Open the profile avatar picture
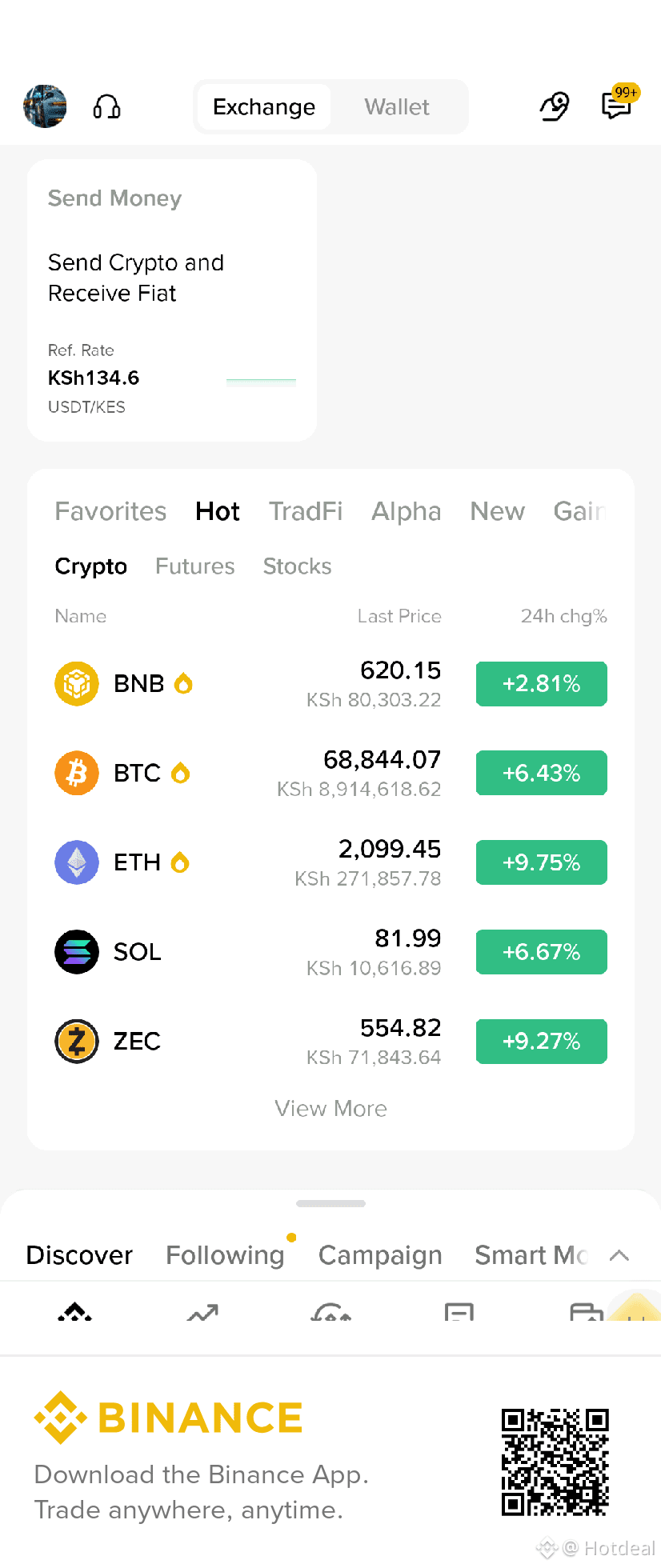Viewport: 661px width, 1568px height. [45, 106]
